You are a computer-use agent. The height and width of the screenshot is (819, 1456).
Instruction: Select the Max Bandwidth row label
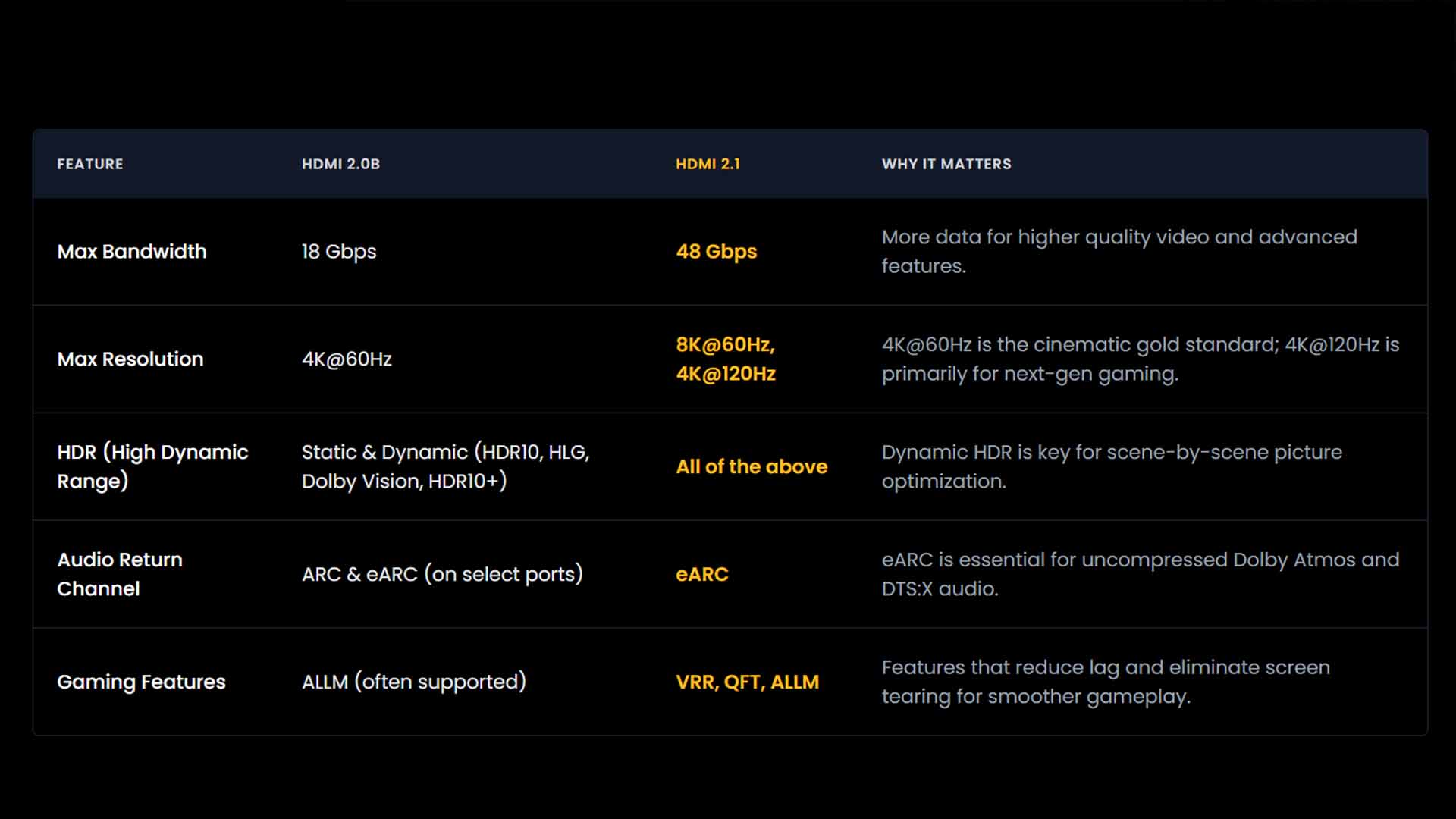[132, 252]
